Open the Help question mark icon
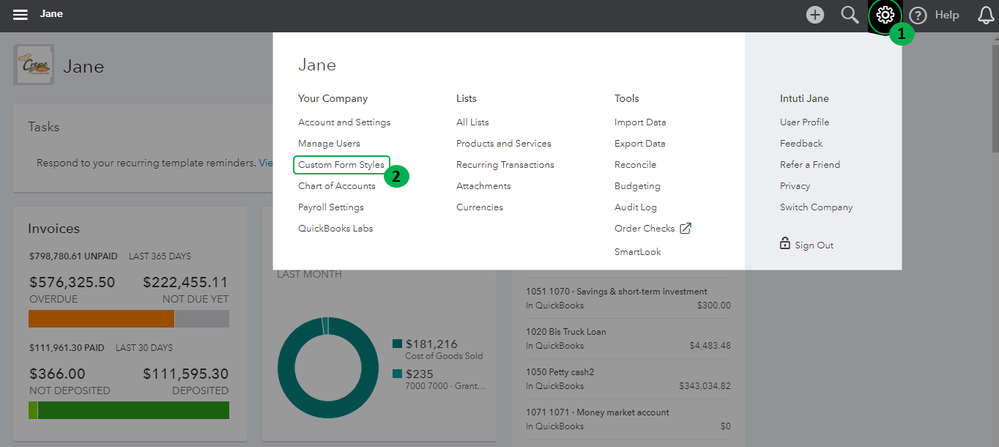This screenshot has height=447, width=999. [918, 15]
